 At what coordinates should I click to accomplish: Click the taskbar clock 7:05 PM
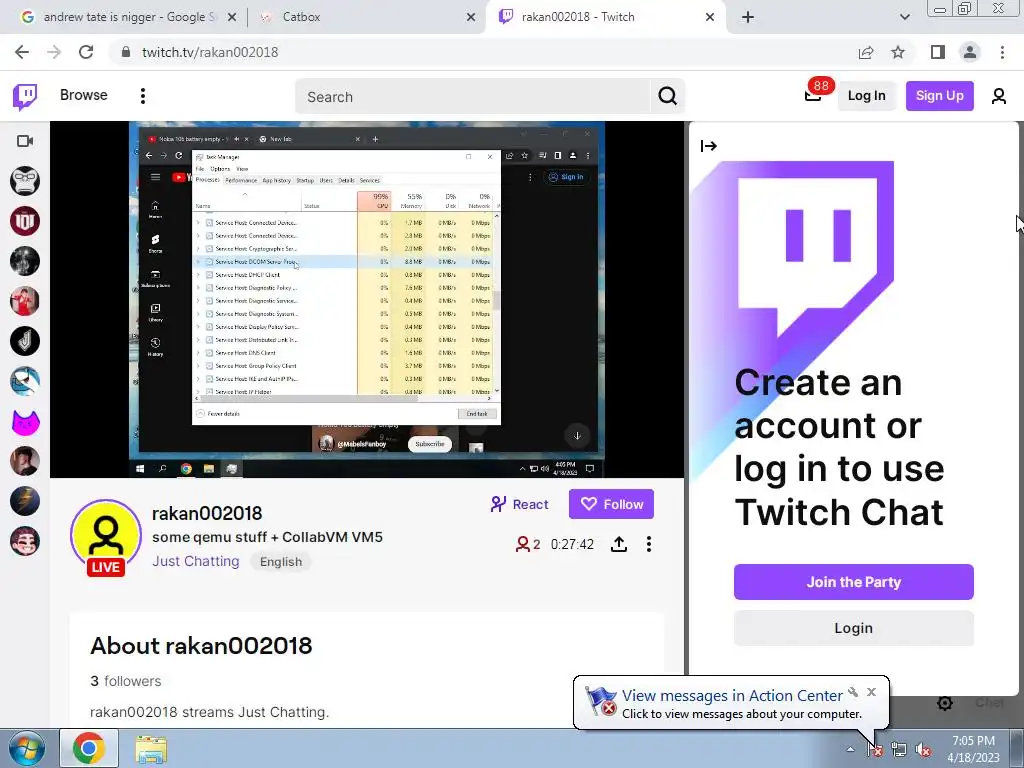[973, 749]
